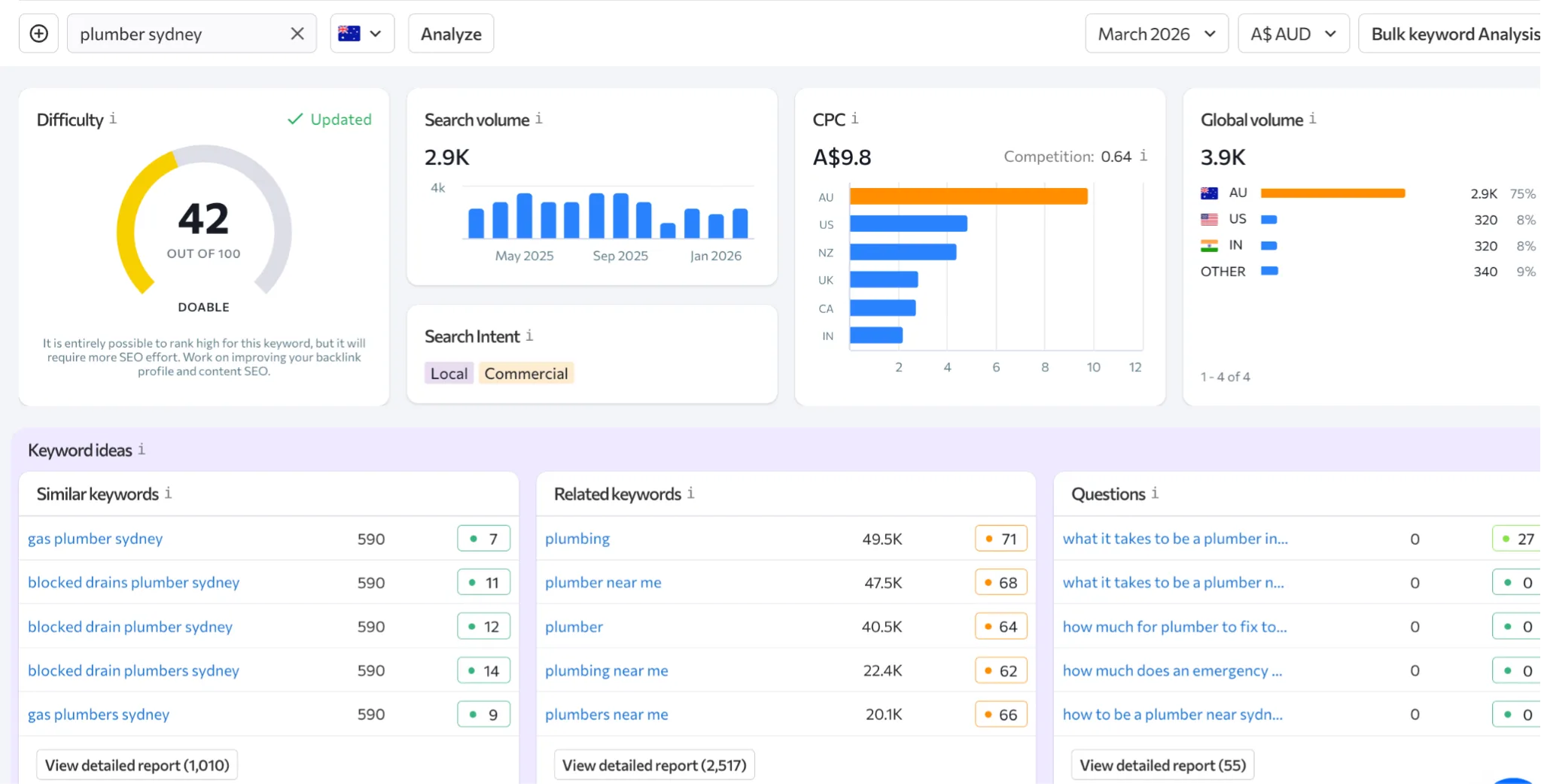The height and width of the screenshot is (784, 1541).
Task: Click the Analyze button
Action: 451,34
